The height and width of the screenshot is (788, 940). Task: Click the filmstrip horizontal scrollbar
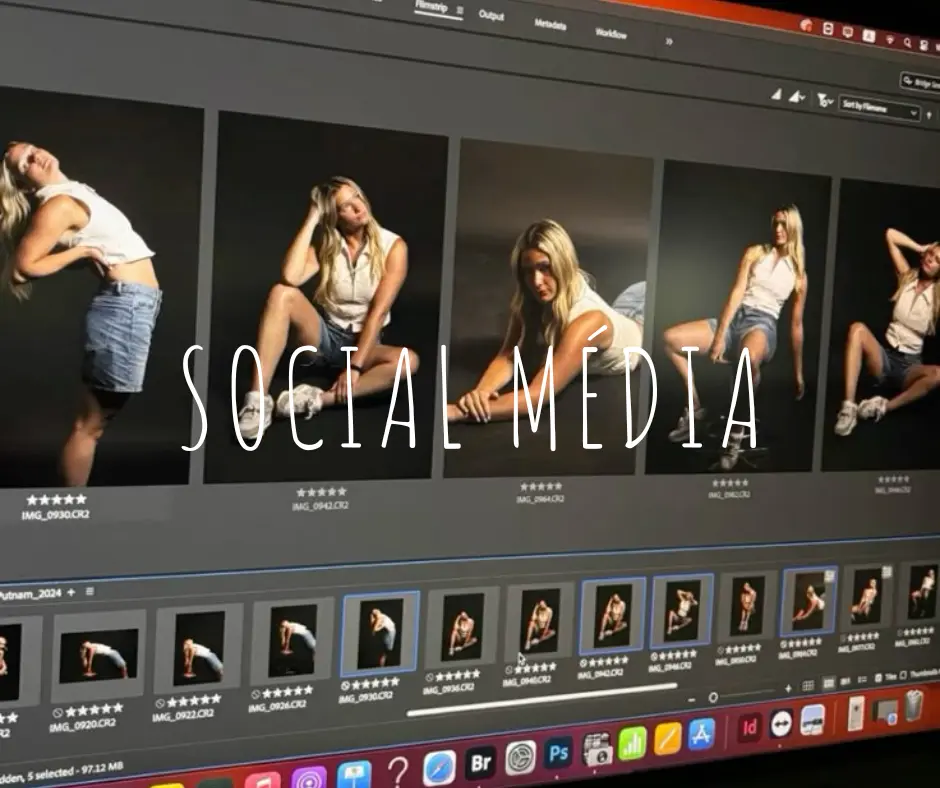coord(543,700)
